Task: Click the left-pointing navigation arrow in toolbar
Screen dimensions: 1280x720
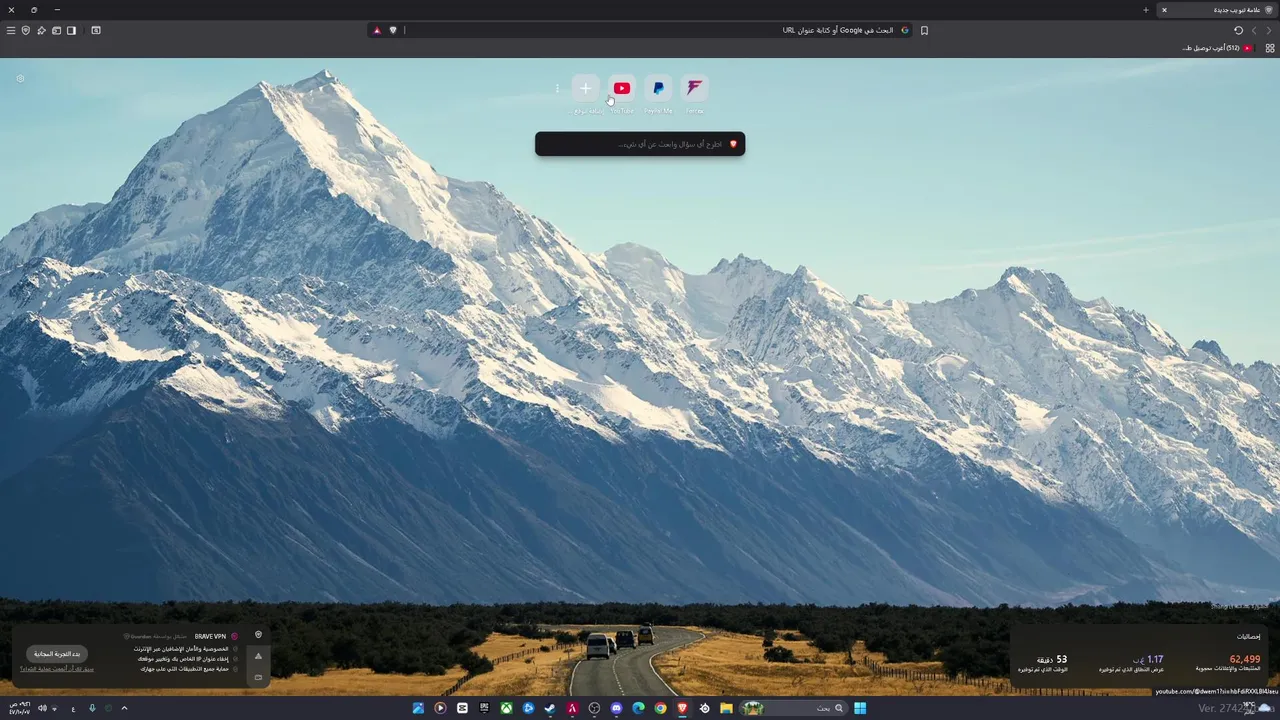Action: coord(1254,30)
